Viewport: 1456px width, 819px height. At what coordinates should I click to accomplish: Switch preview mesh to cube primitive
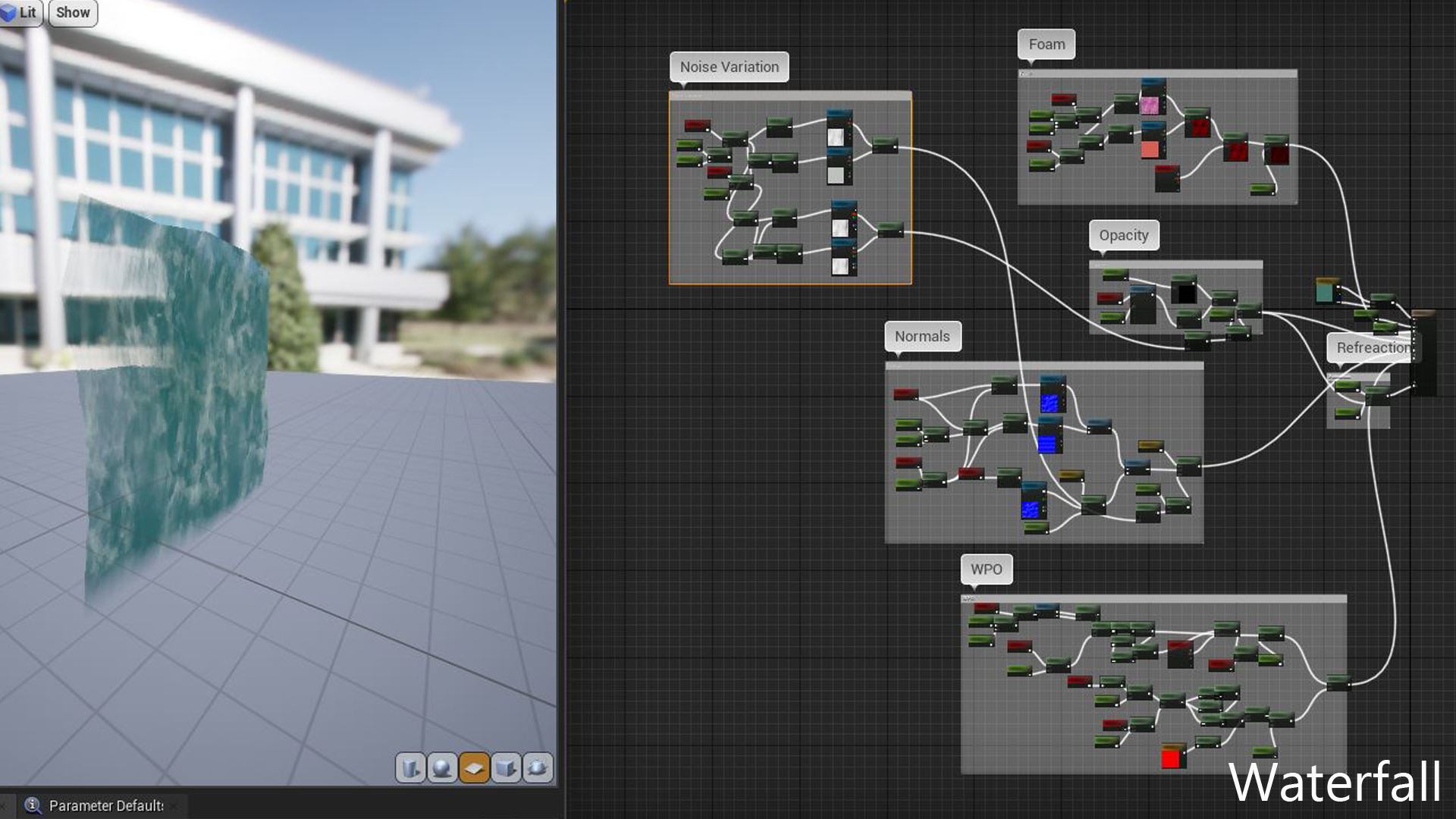pyautogui.click(x=506, y=768)
